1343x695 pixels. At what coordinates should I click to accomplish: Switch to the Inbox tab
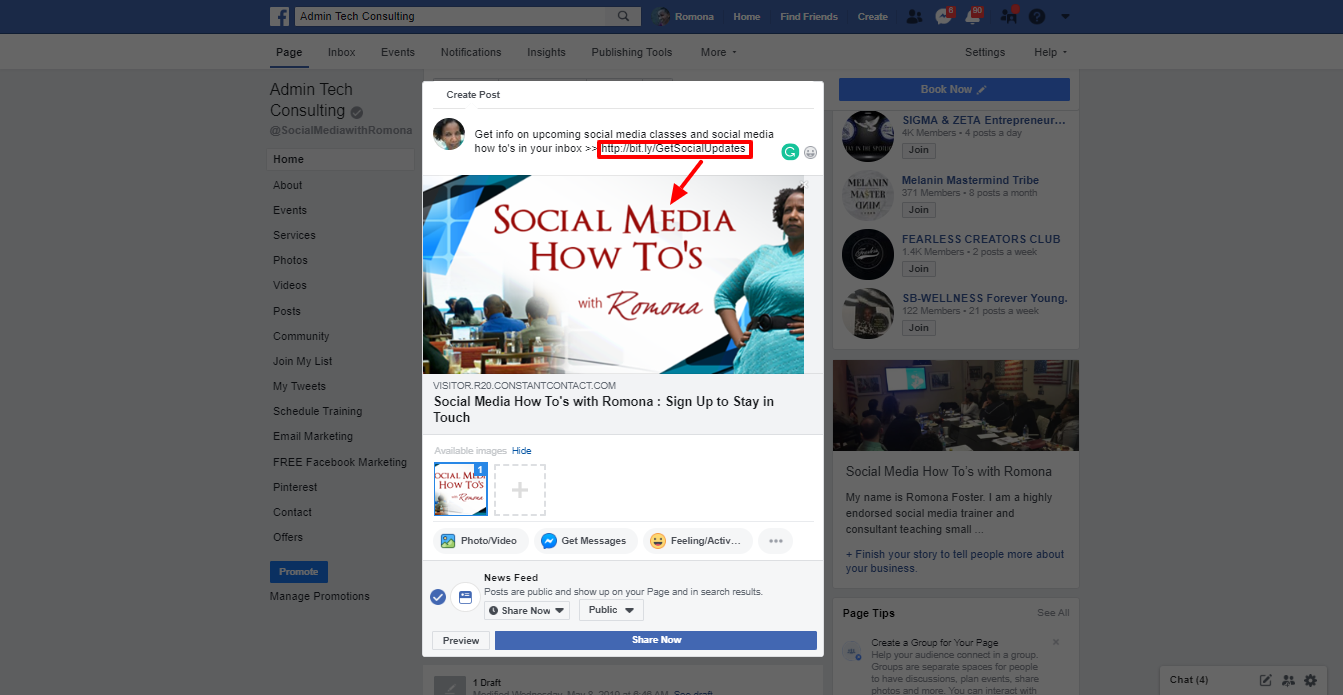coord(341,52)
